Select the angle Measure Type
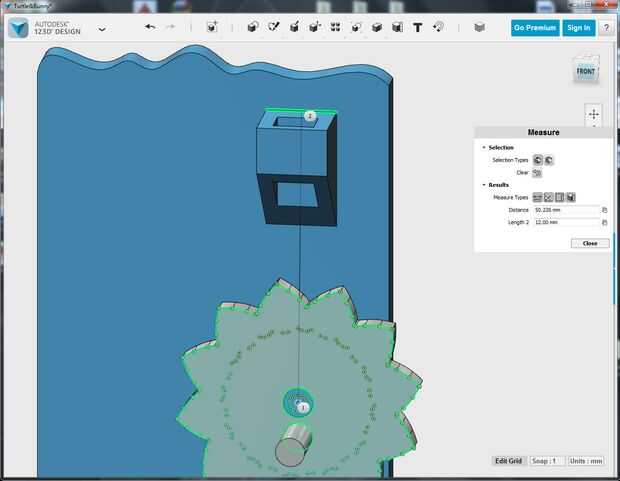Screen dimensions: 620x481 (x=548, y=197)
